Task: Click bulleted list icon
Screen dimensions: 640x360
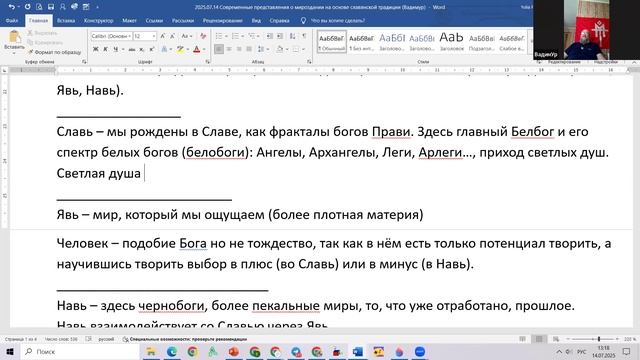Action: pyautogui.click(x=219, y=36)
